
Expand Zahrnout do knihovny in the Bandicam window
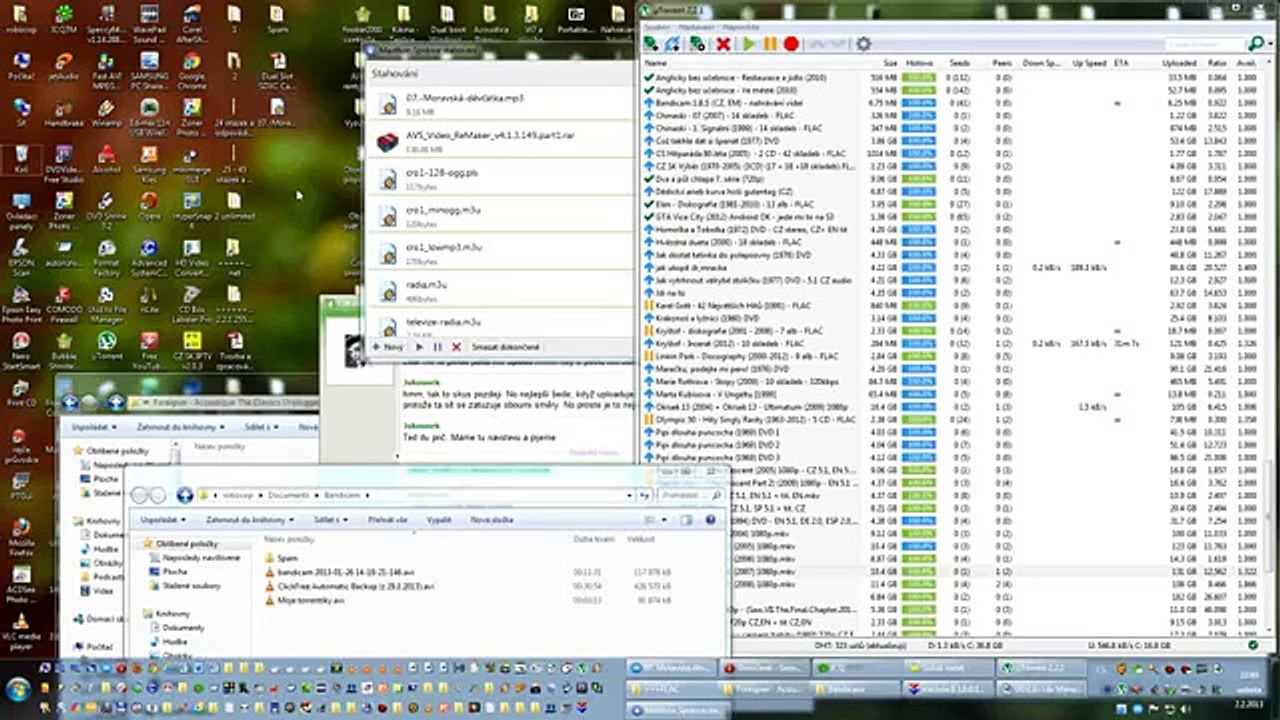pyautogui.click(x=250, y=520)
